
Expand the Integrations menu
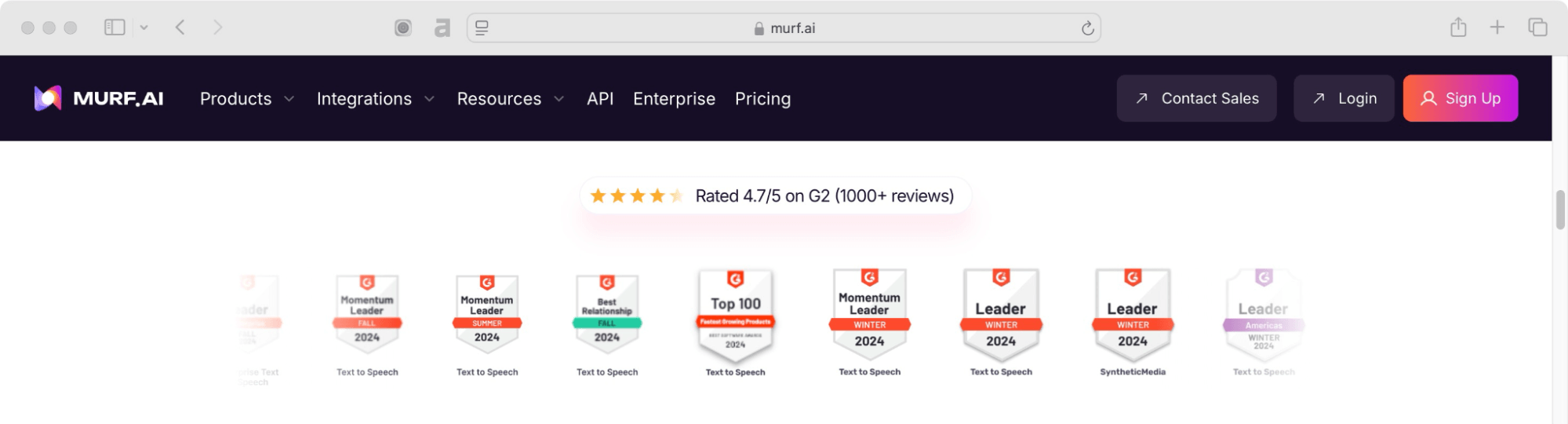point(375,99)
